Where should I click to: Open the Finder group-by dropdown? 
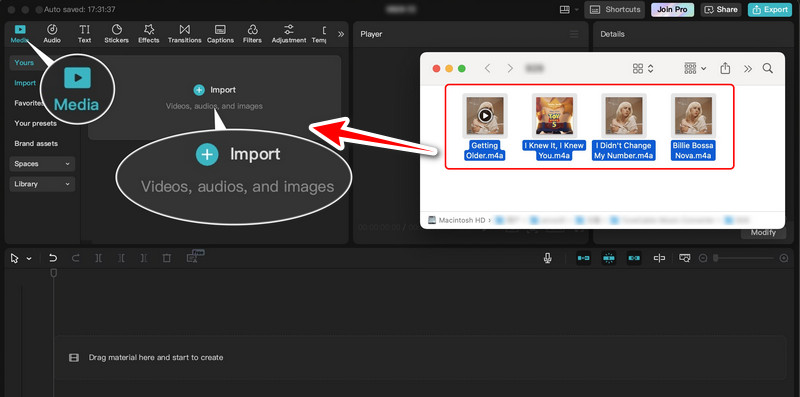[695, 68]
